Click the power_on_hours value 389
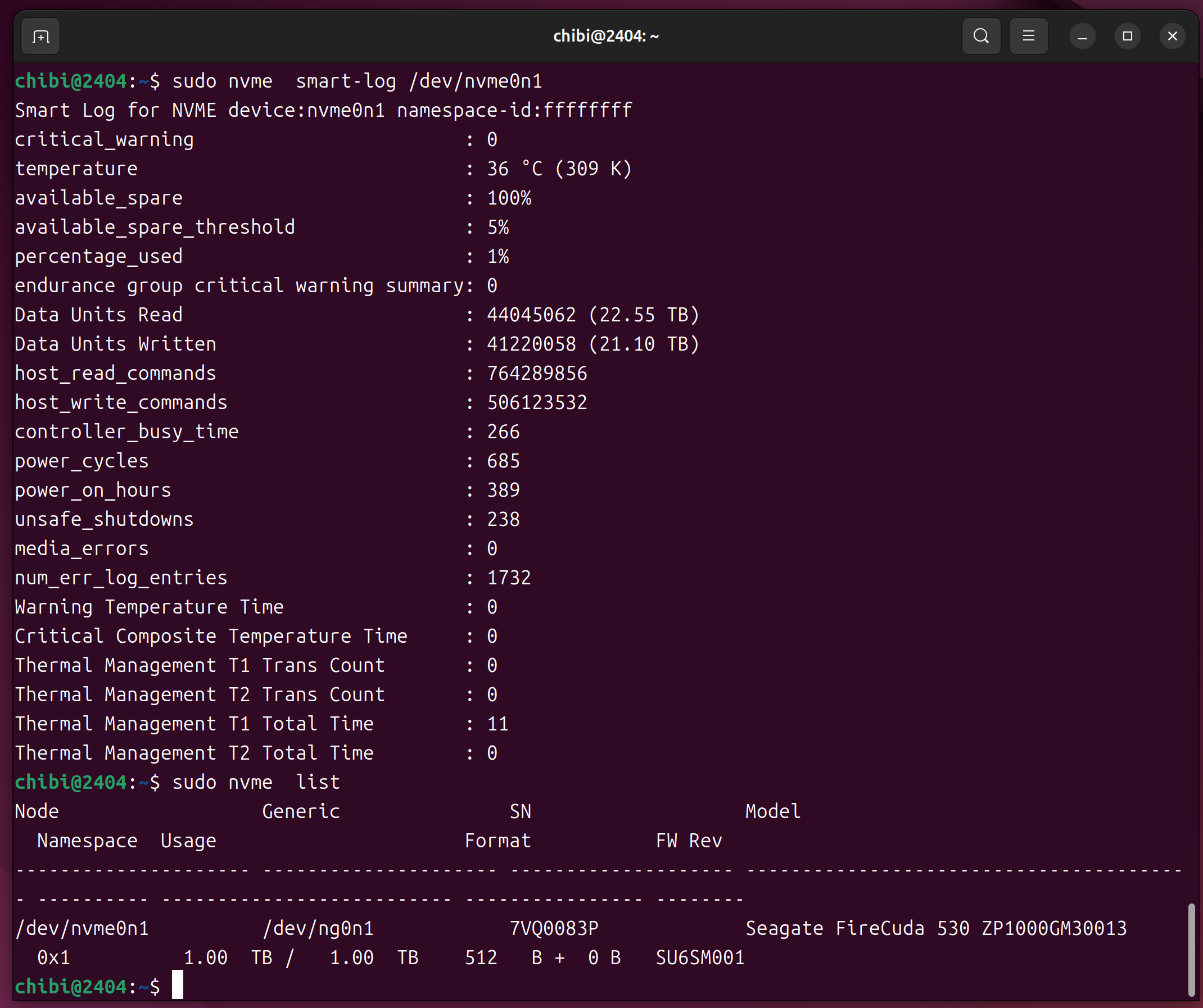Screen dimensions: 1203x1008 503,491
